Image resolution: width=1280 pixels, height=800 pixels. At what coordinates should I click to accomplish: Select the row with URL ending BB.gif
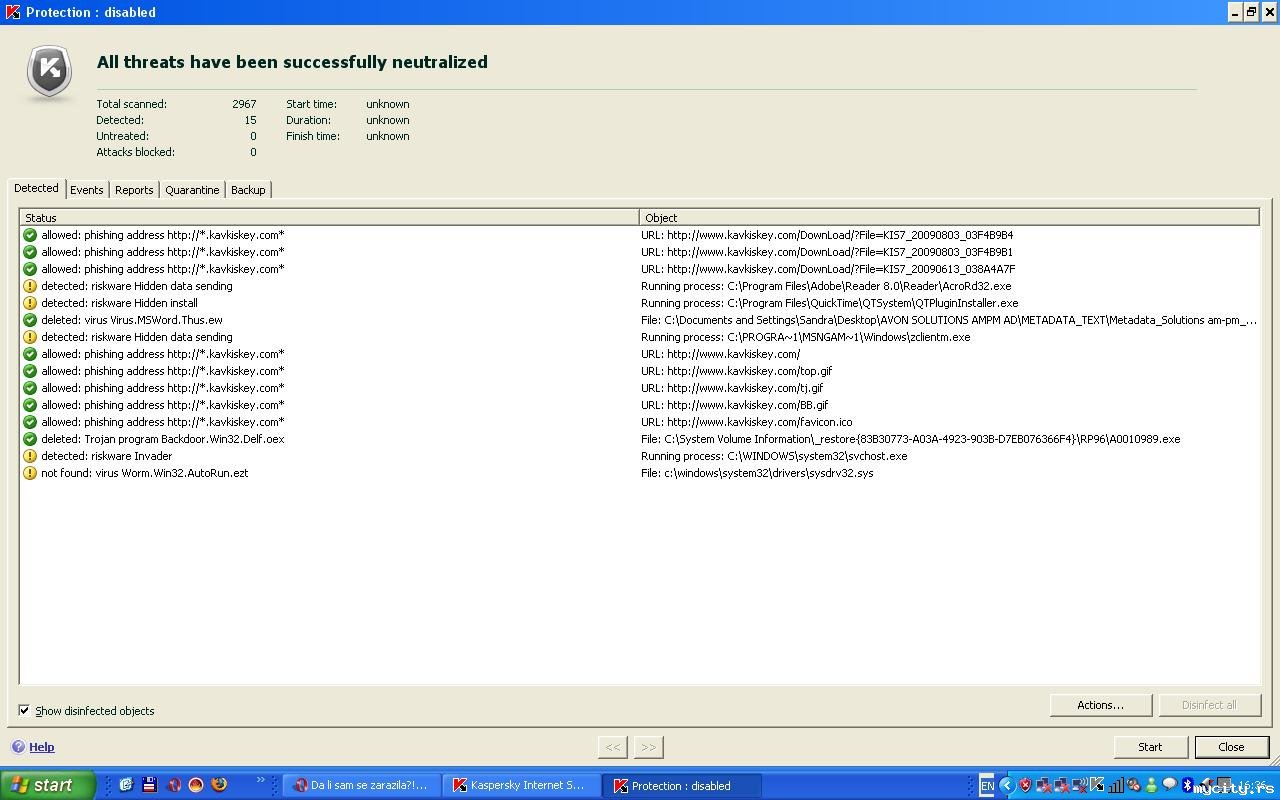point(640,405)
